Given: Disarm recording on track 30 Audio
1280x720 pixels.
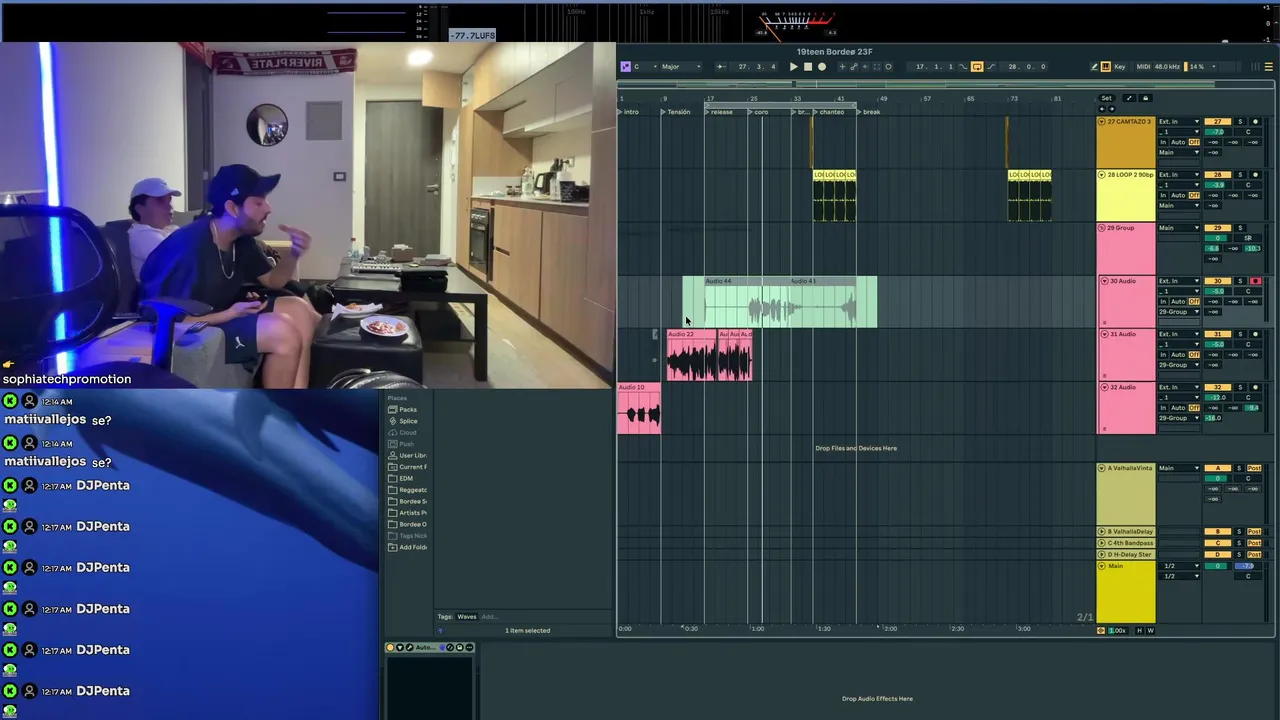Looking at the screenshot, I should tap(1256, 281).
